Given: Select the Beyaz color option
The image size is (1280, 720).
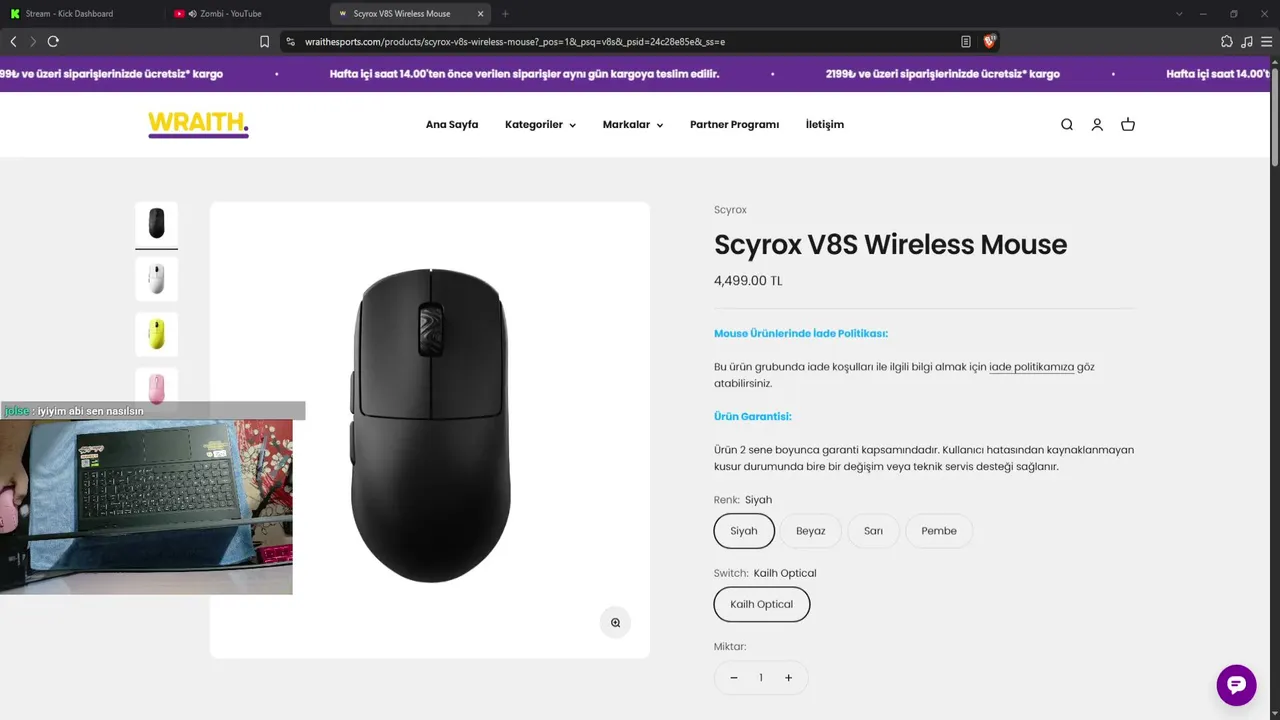Looking at the screenshot, I should [x=811, y=531].
